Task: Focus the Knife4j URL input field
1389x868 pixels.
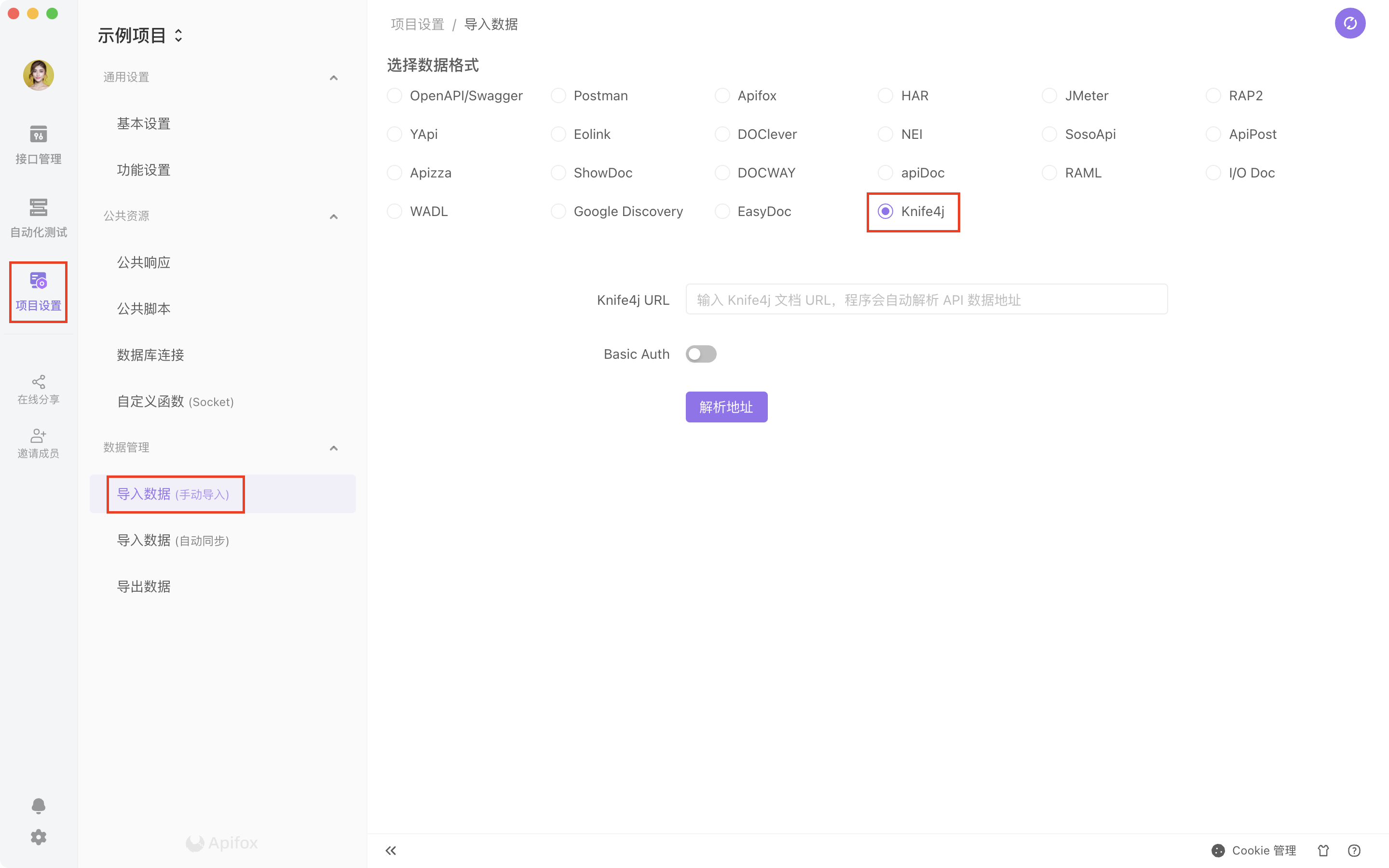Action: (926, 299)
